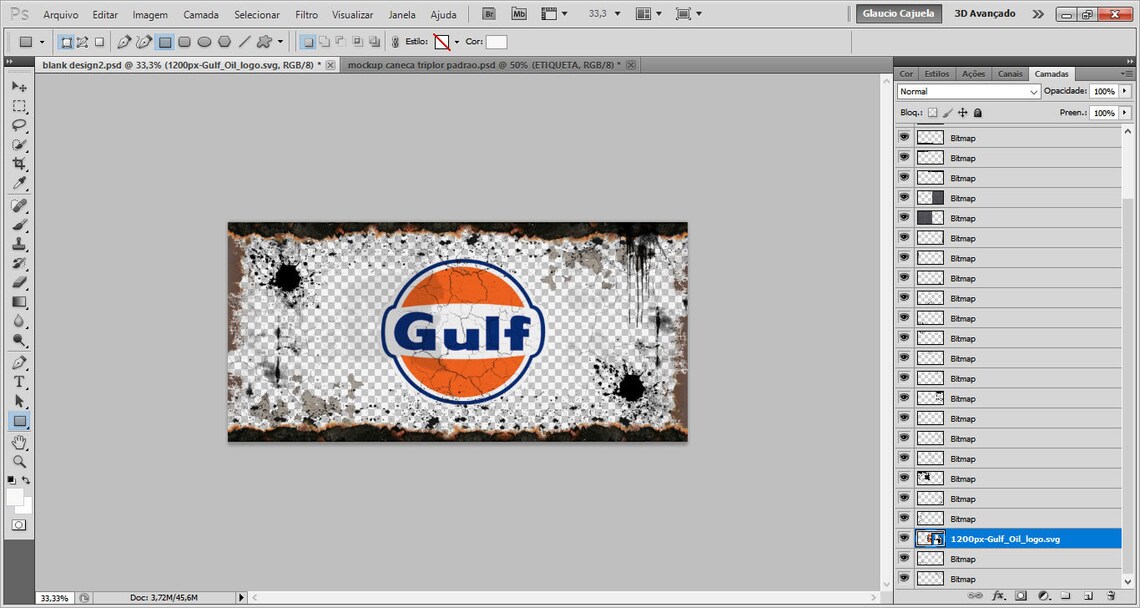Open the Launch Bridge icon in toolbar

click(x=489, y=13)
